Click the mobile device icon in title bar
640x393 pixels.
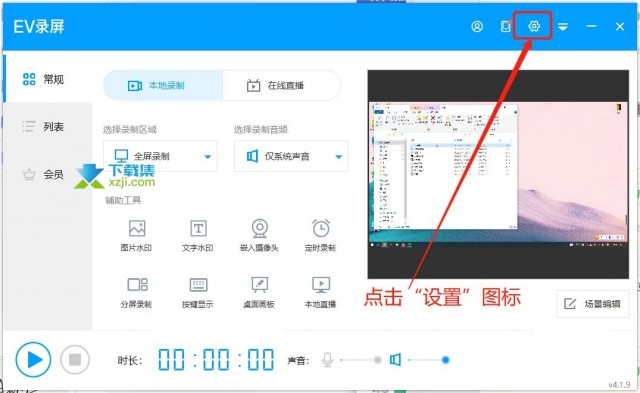point(506,27)
